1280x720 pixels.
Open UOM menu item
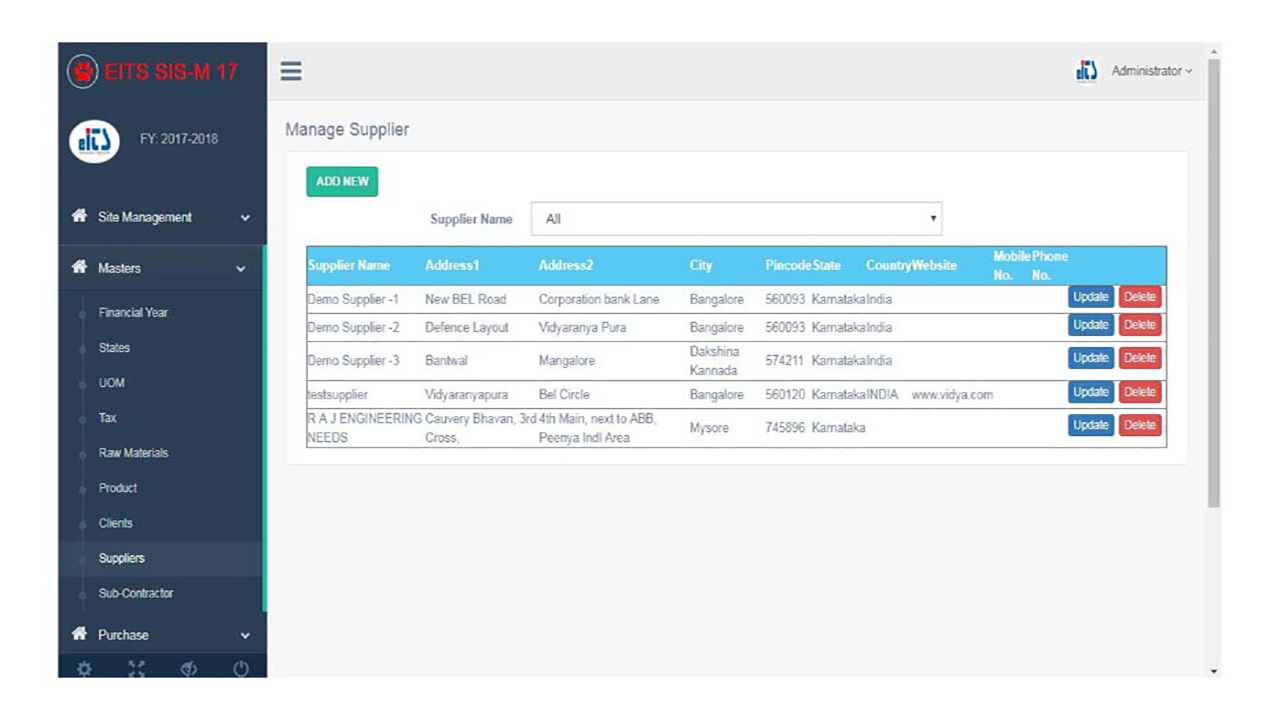pyautogui.click(x=111, y=383)
